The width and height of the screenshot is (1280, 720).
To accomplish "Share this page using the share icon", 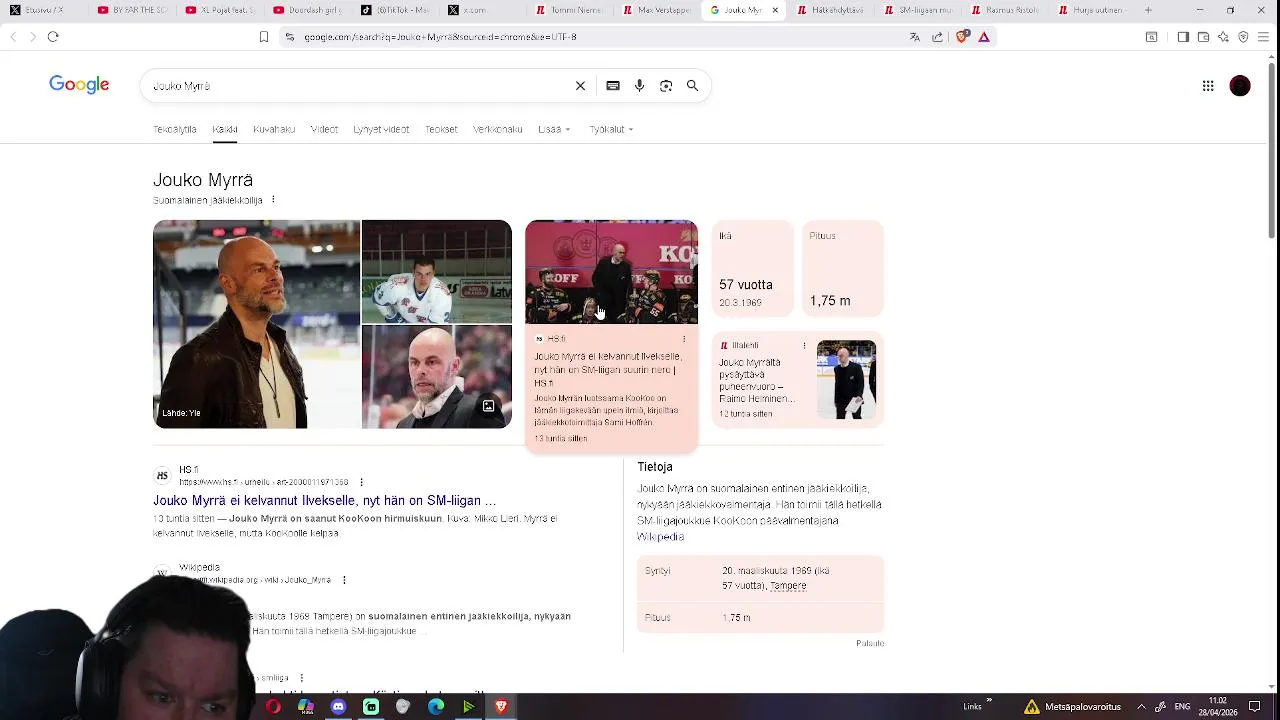I will [x=937, y=37].
